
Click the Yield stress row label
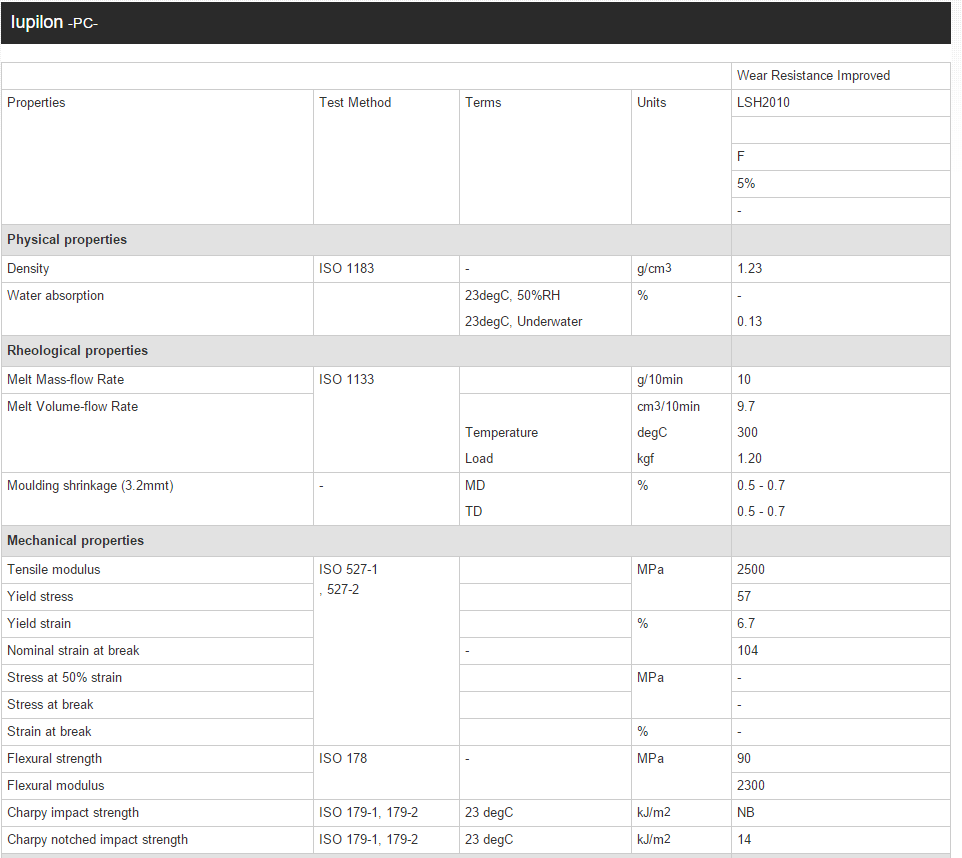coord(40,597)
